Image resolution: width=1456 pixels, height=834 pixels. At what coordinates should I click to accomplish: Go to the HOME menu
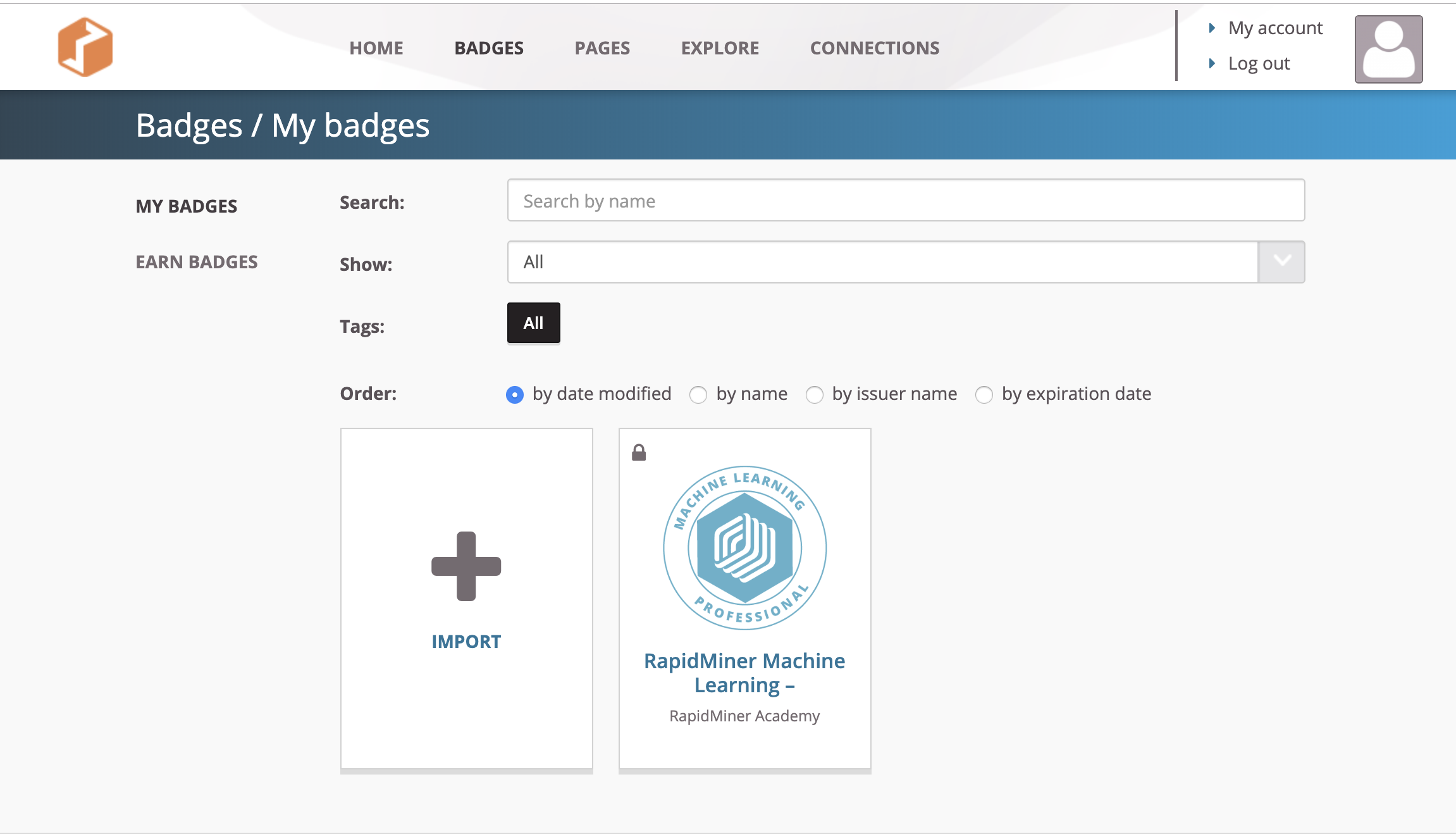tap(376, 48)
